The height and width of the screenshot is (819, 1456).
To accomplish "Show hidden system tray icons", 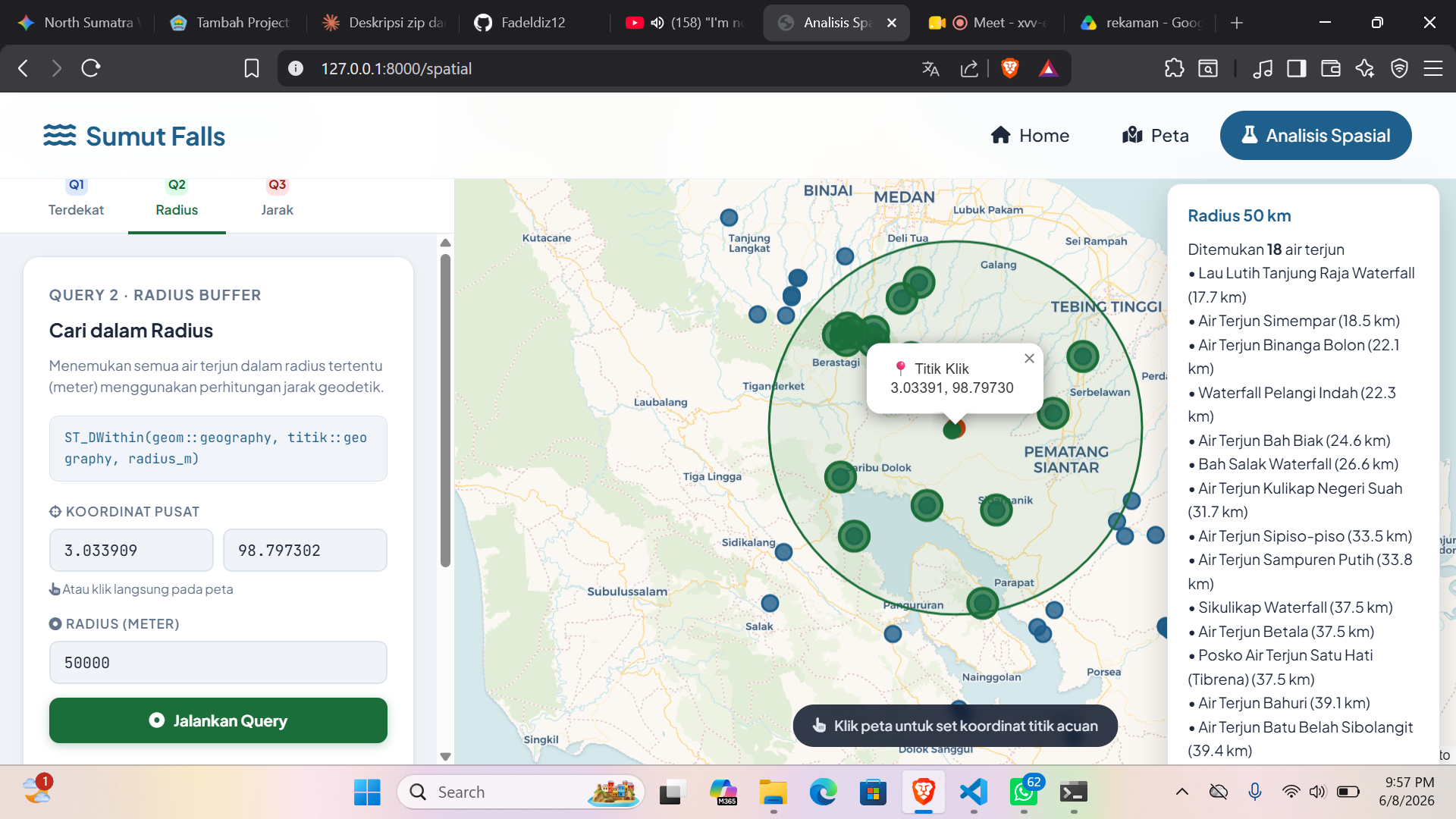I will tap(1181, 792).
